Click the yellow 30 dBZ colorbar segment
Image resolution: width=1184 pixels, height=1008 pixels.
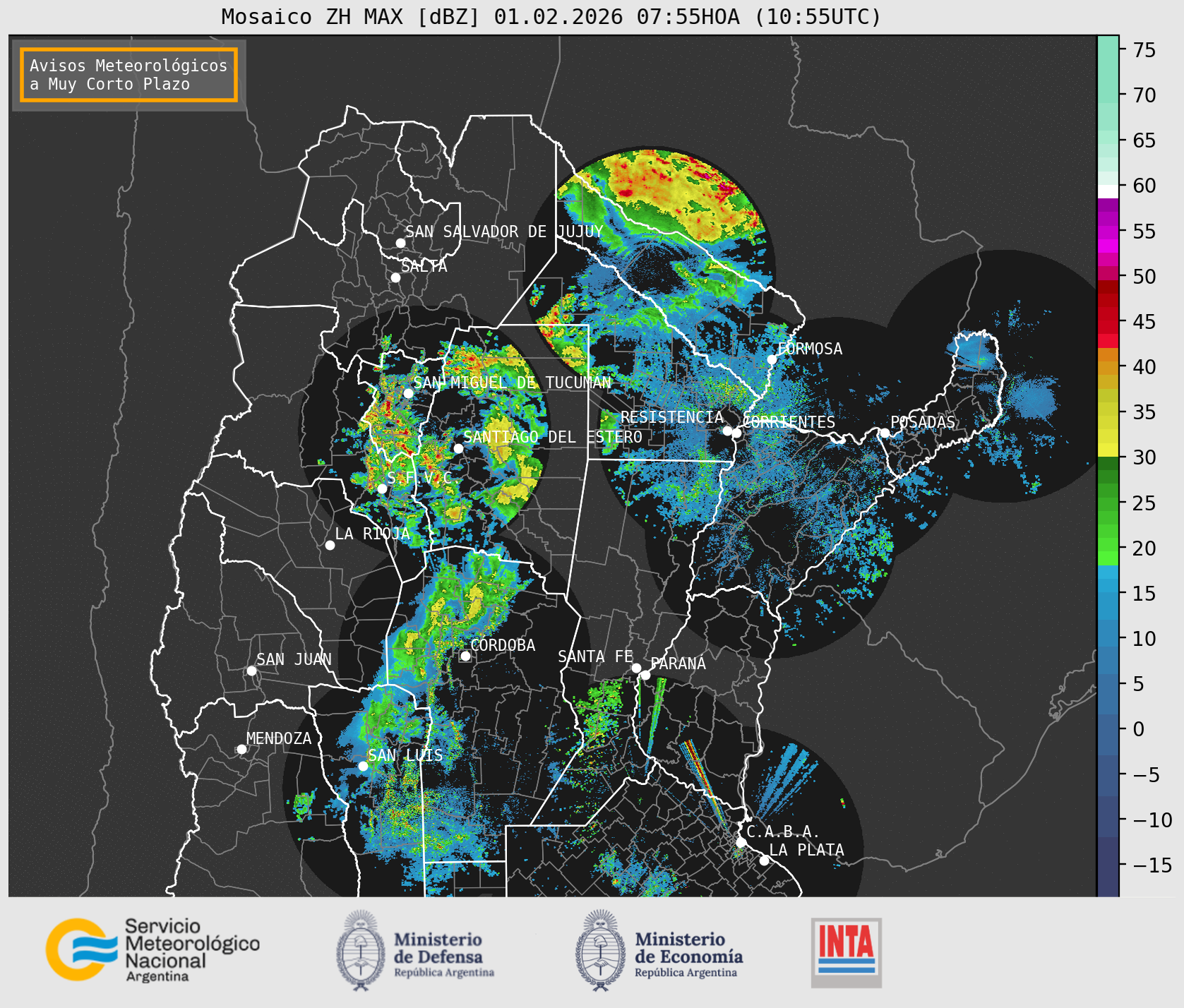click(1108, 450)
